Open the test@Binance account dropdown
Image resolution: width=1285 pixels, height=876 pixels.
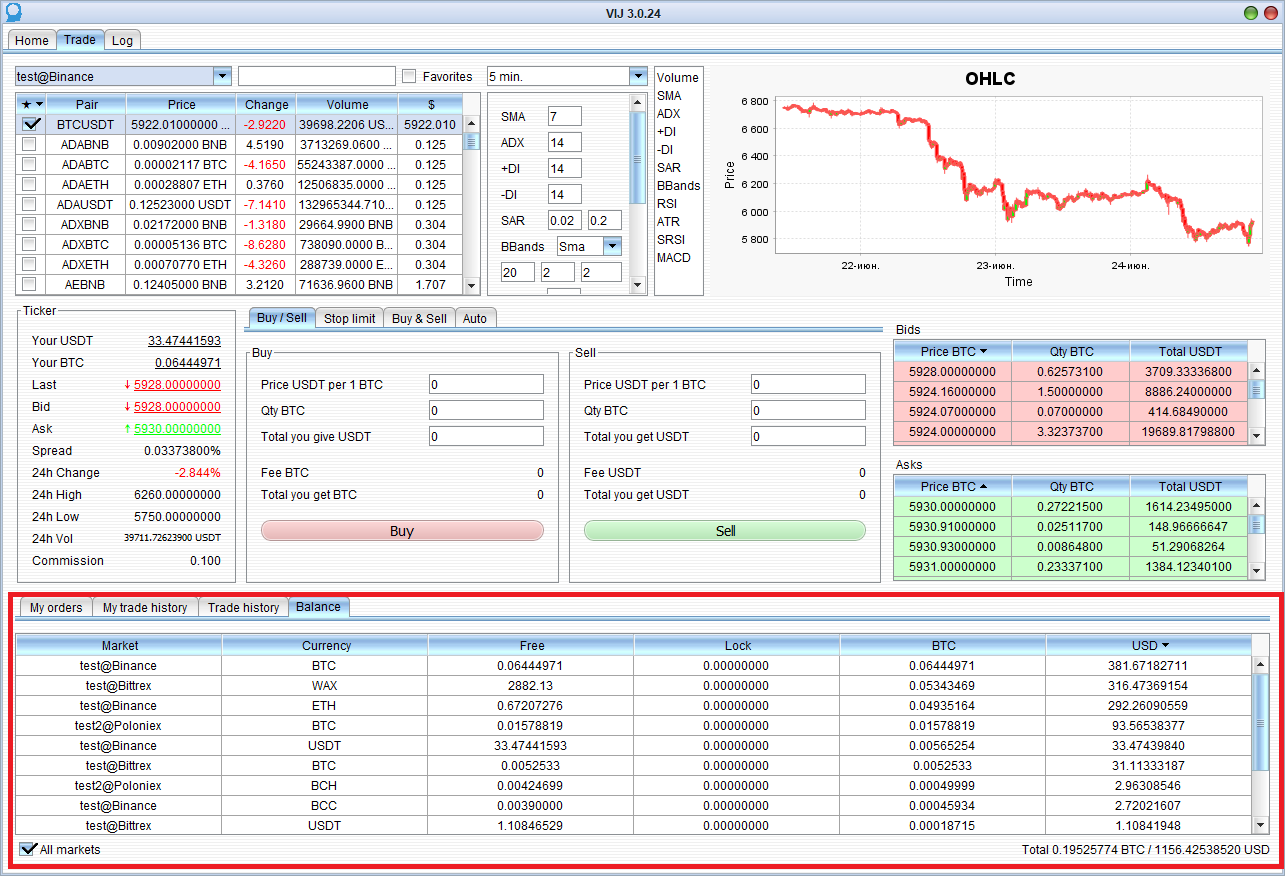point(221,77)
